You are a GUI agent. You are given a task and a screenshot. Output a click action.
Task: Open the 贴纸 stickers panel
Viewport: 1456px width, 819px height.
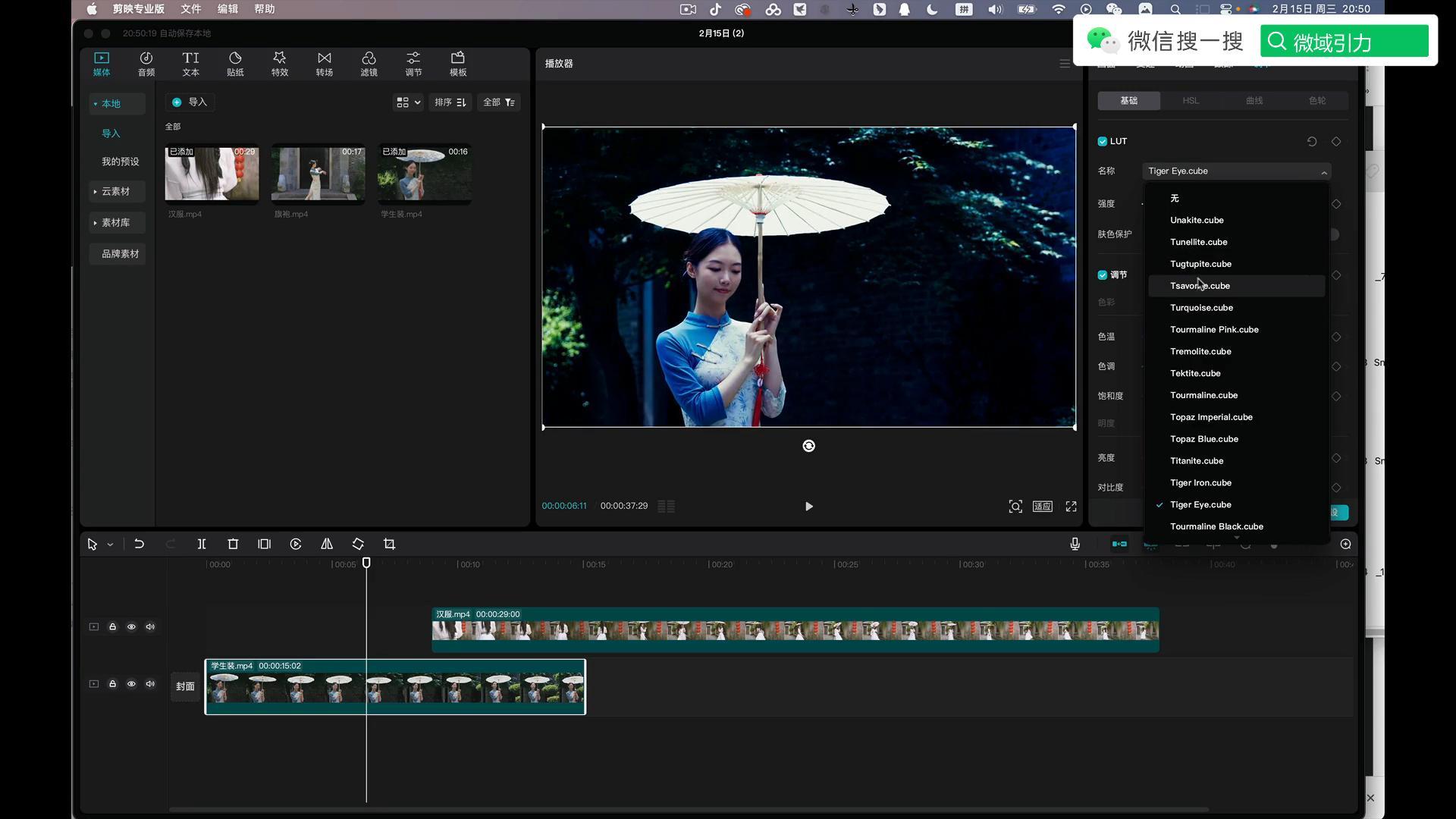coord(235,64)
